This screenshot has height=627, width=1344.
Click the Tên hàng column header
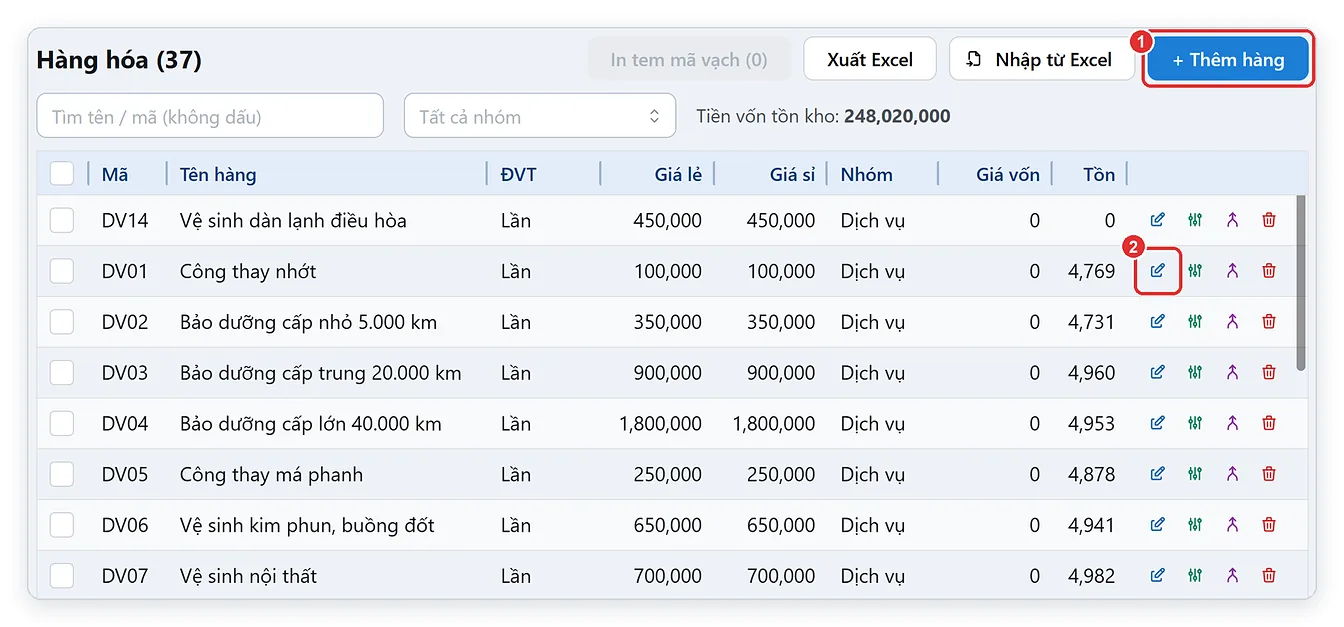tap(218, 174)
